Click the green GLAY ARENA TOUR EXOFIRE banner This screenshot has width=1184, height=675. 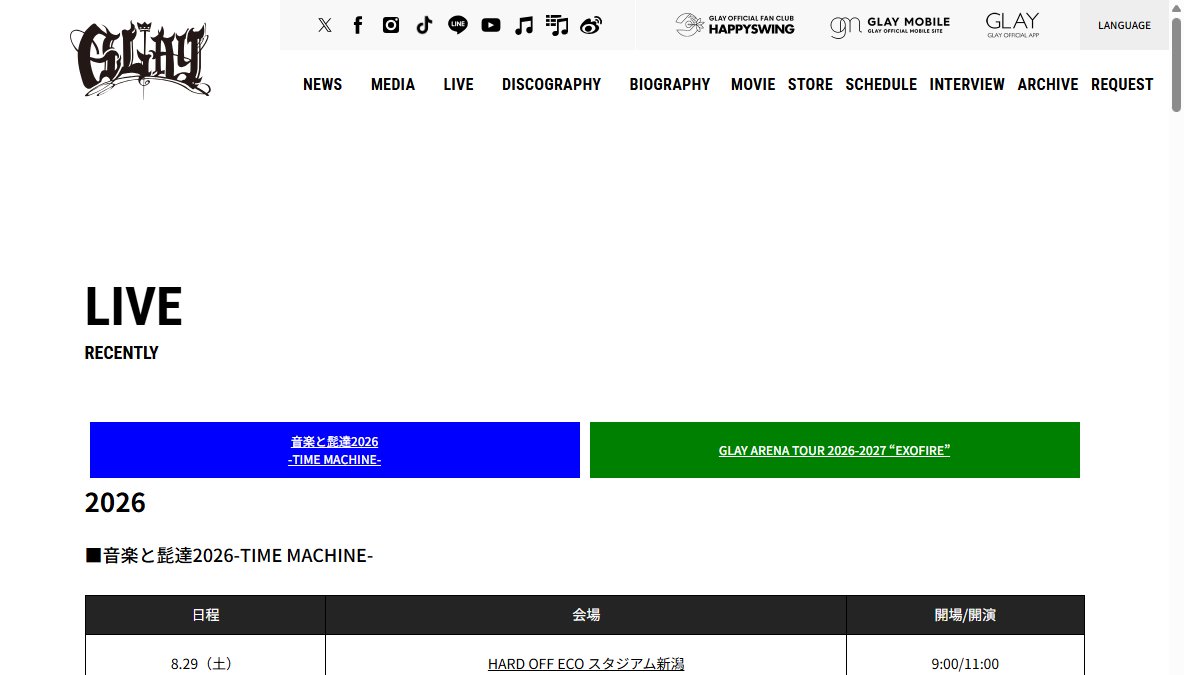(834, 450)
